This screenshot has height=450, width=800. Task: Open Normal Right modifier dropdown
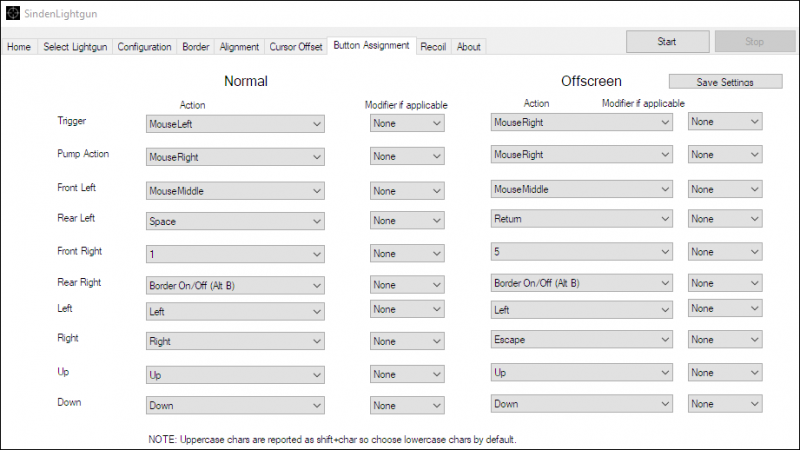[407, 341]
